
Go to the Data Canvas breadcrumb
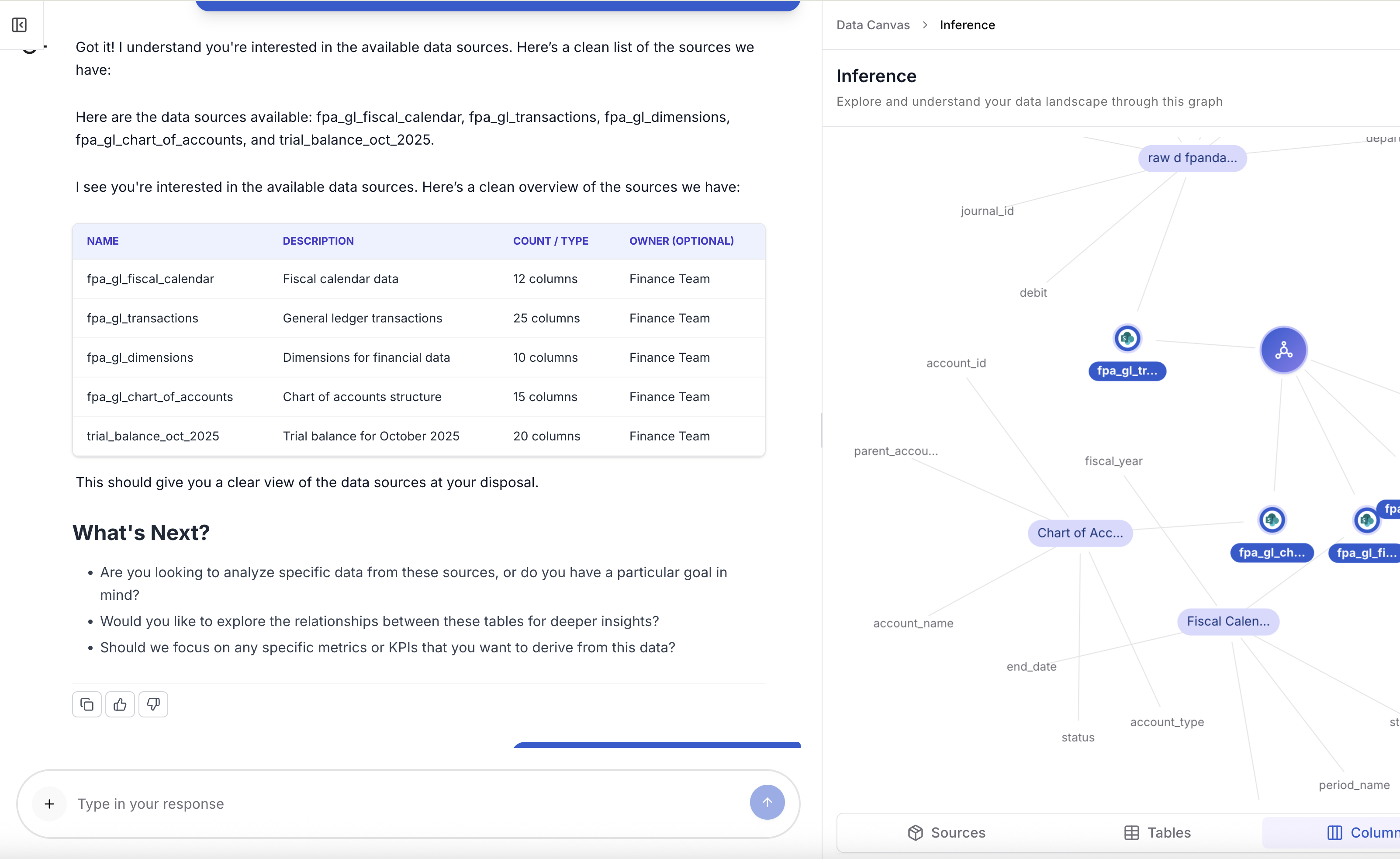[873, 25]
